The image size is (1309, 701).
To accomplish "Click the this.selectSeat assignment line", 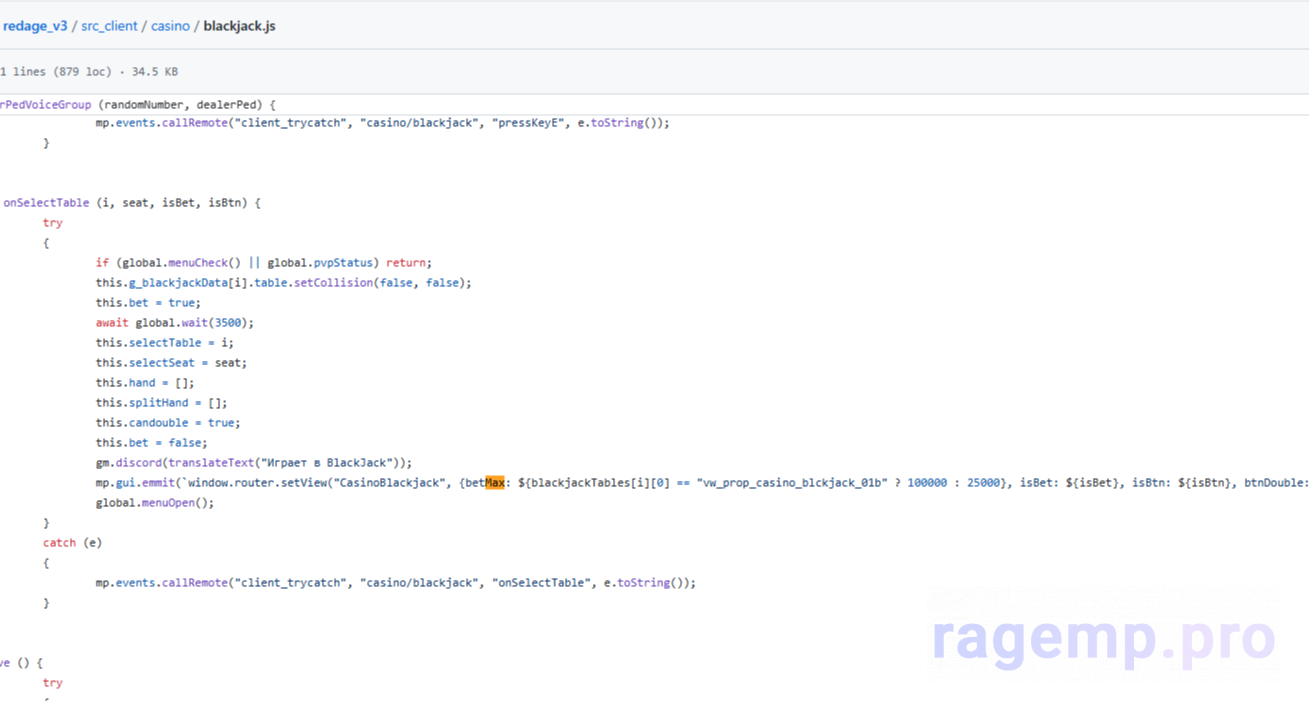I will (x=170, y=363).
